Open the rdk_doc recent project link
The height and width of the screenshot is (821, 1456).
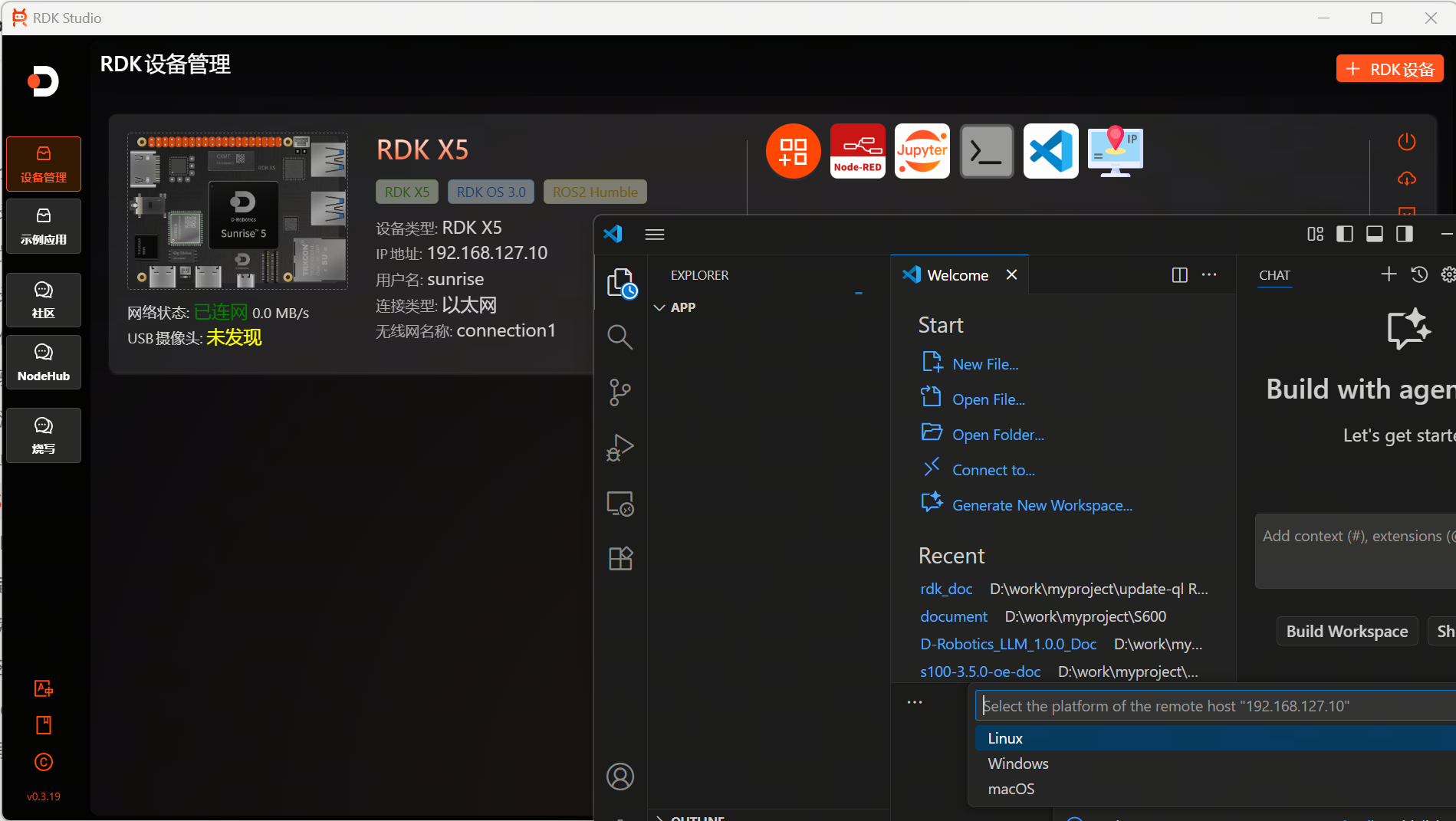(x=946, y=589)
